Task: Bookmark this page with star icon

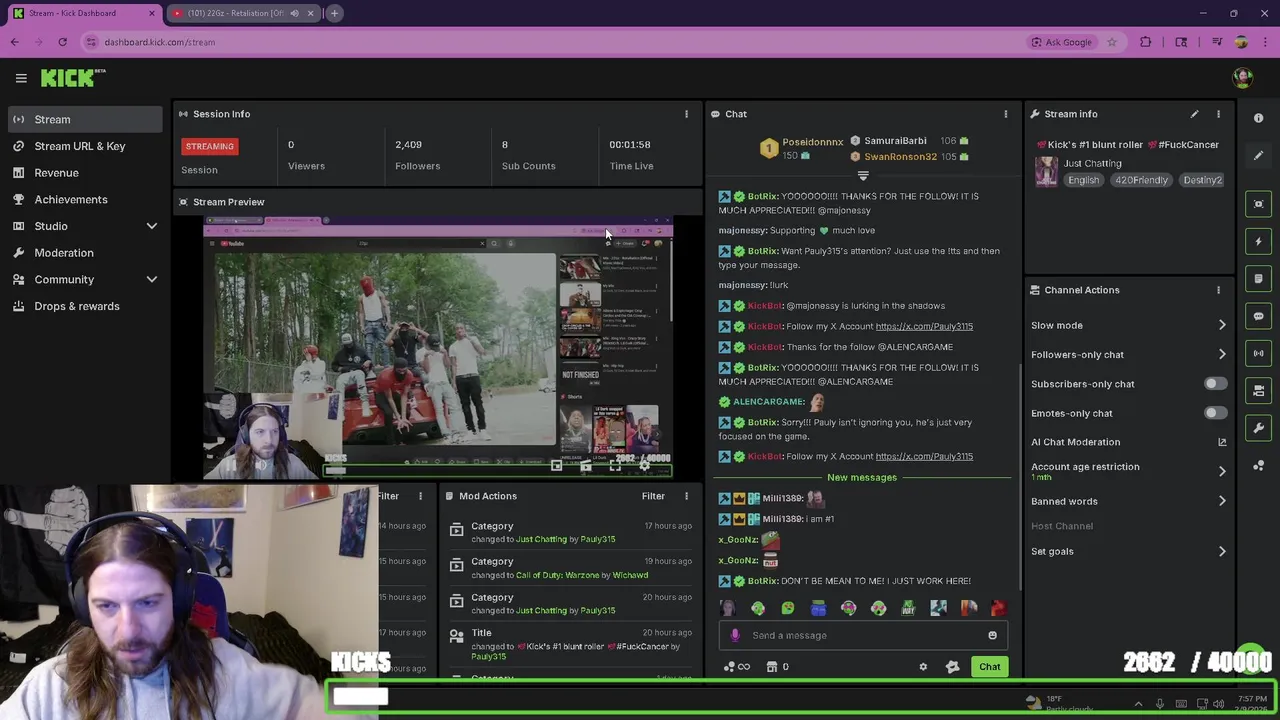Action: [x=1111, y=42]
